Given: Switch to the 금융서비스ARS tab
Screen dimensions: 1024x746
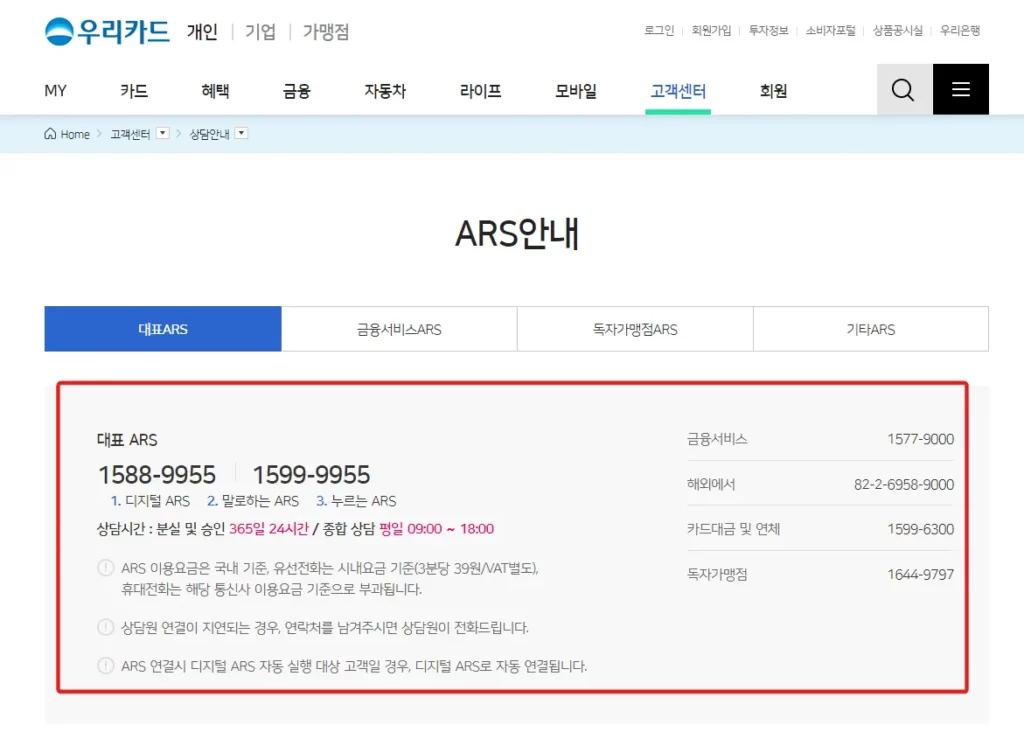Looking at the screenshot, I should click(399, 329).
